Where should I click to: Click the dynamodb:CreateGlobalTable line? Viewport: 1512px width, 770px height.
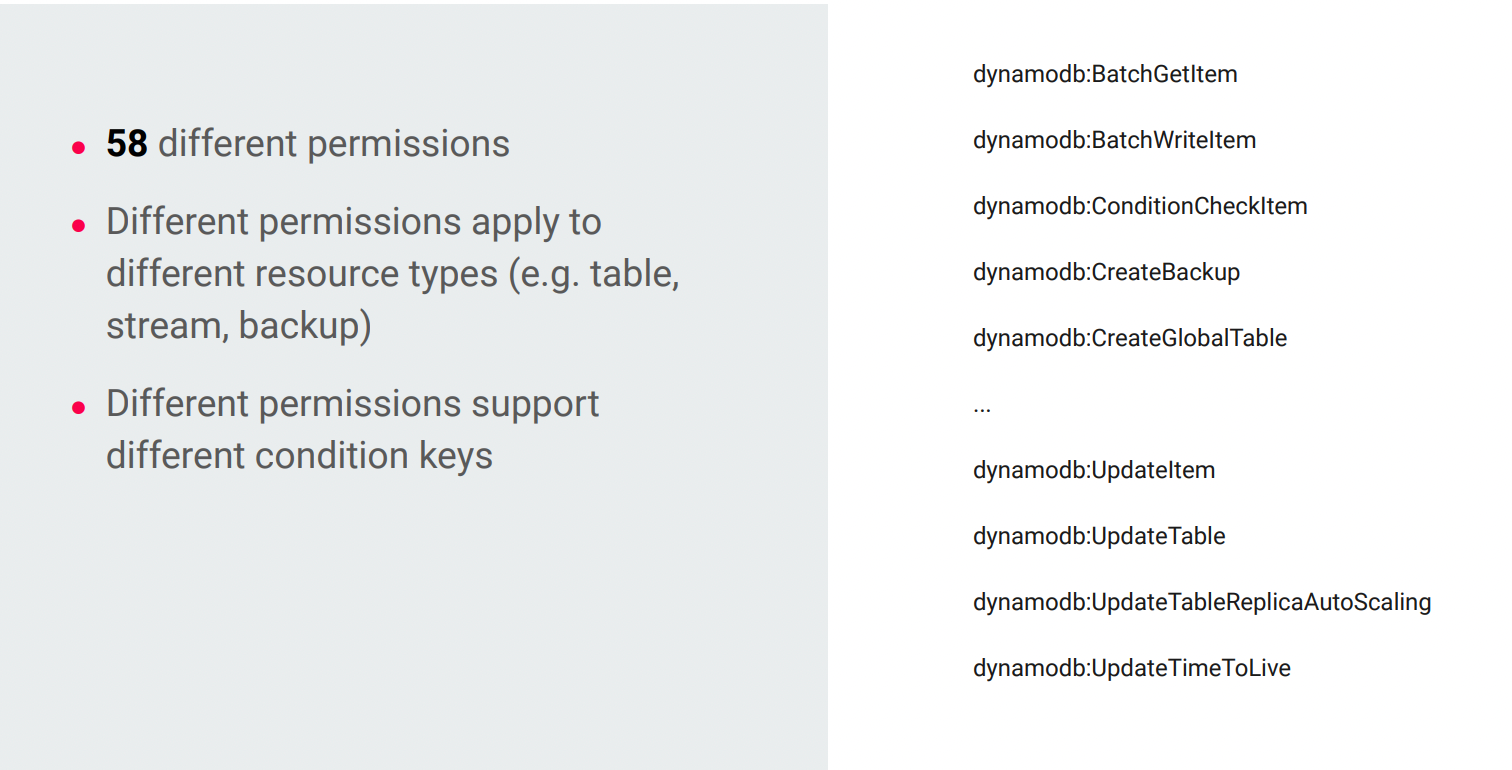tap(1130, 338)
